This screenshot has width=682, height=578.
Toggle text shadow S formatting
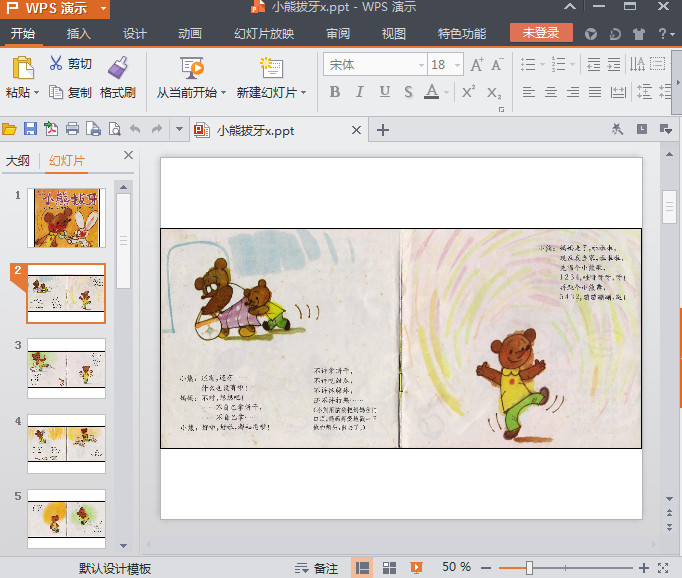[408, 92]
